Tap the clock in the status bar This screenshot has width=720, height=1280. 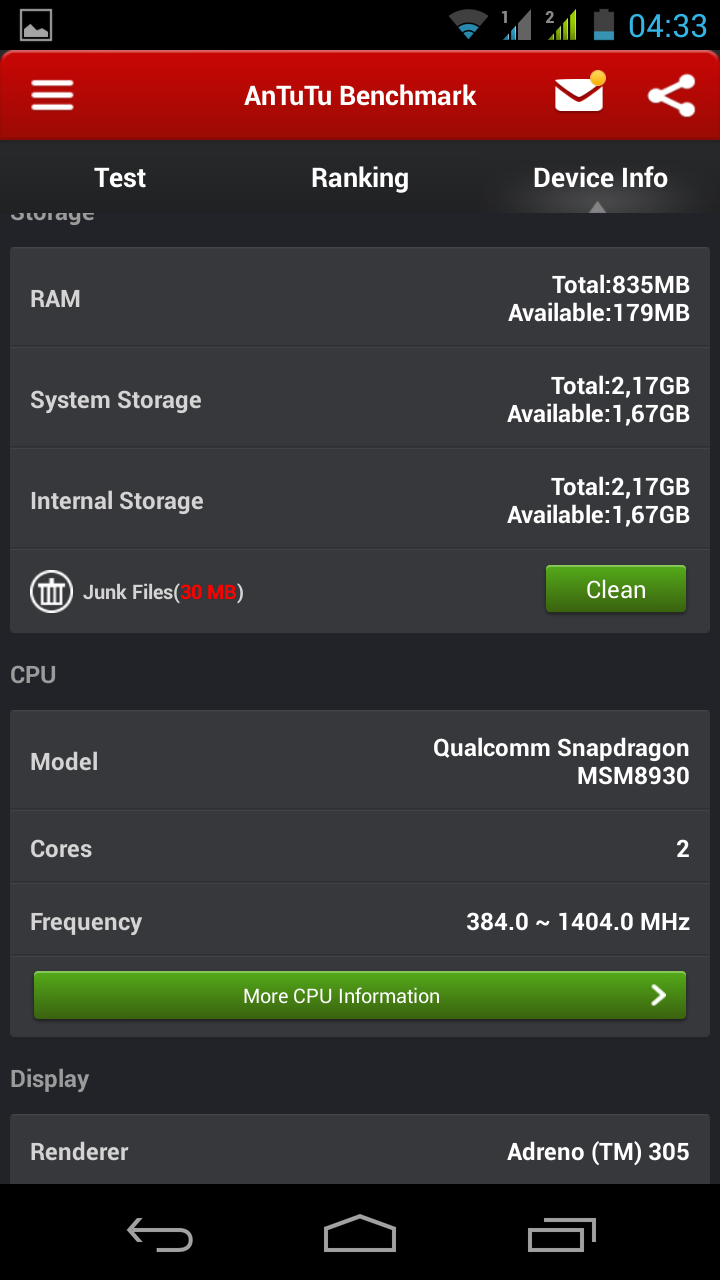click(667, 25)
